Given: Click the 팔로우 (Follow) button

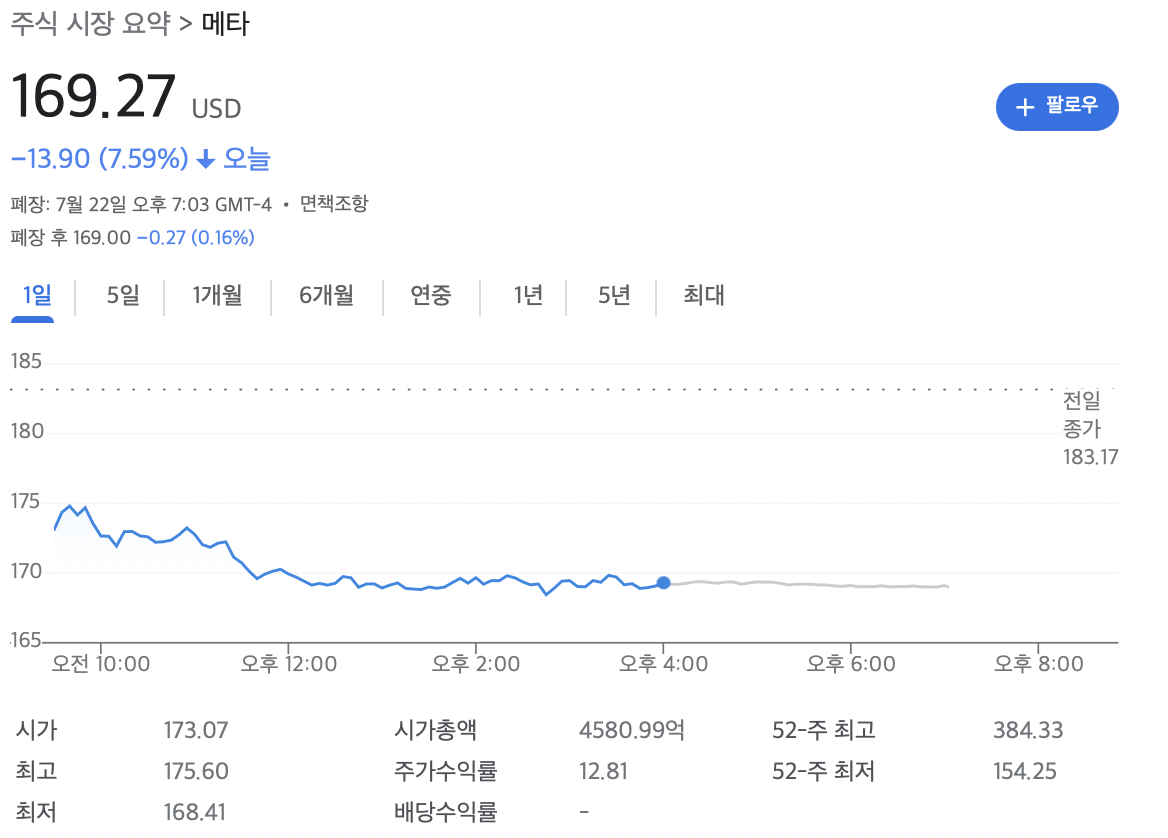Looking at the screenshot, I should (1057, 107).
